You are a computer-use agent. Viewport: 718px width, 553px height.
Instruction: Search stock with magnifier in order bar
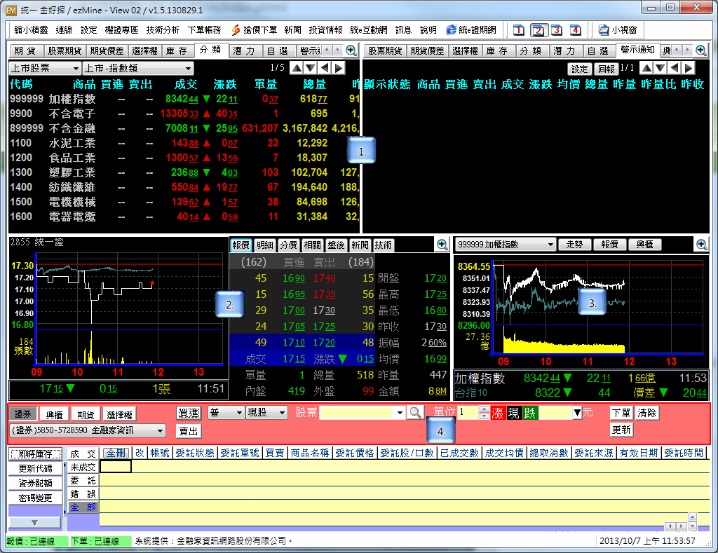tap(415, 412)
